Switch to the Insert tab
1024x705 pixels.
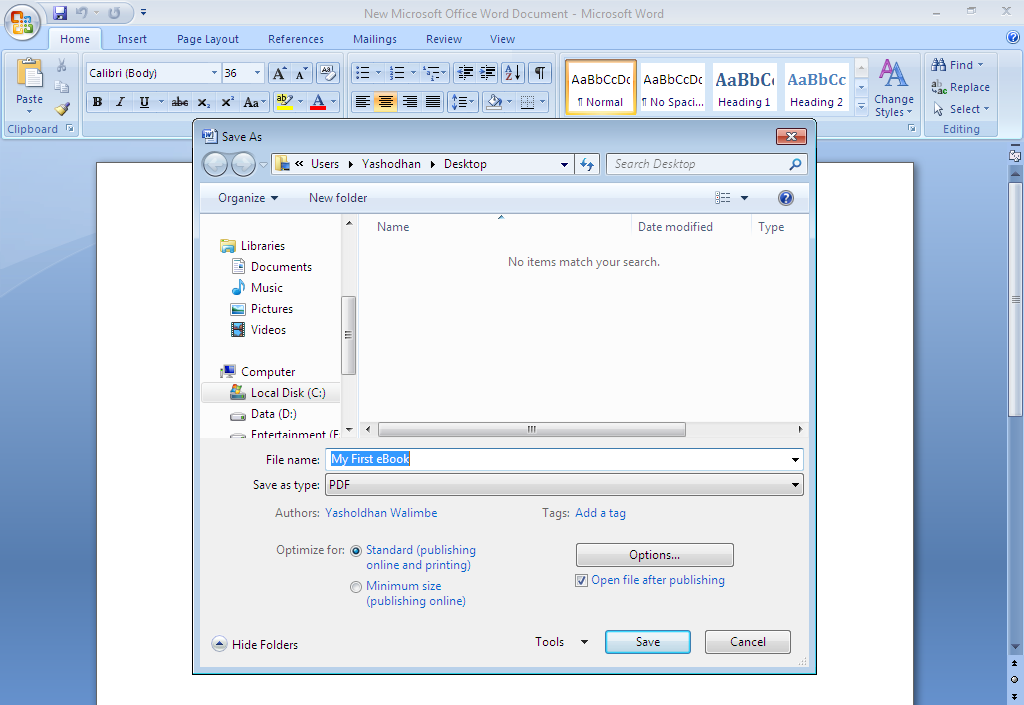[132, 39]
